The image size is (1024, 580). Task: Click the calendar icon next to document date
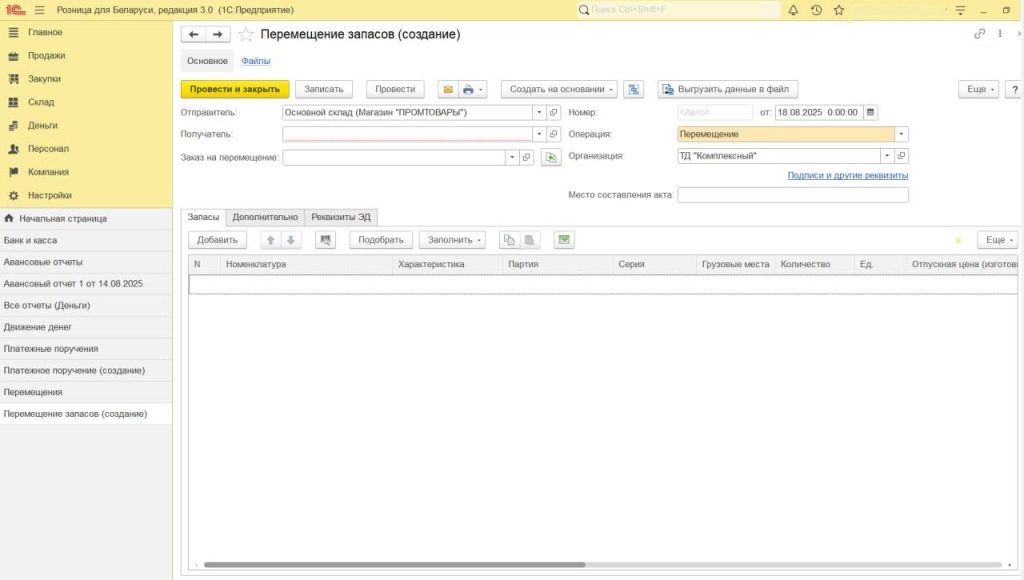pyautogui.click(x=870, y=112)
